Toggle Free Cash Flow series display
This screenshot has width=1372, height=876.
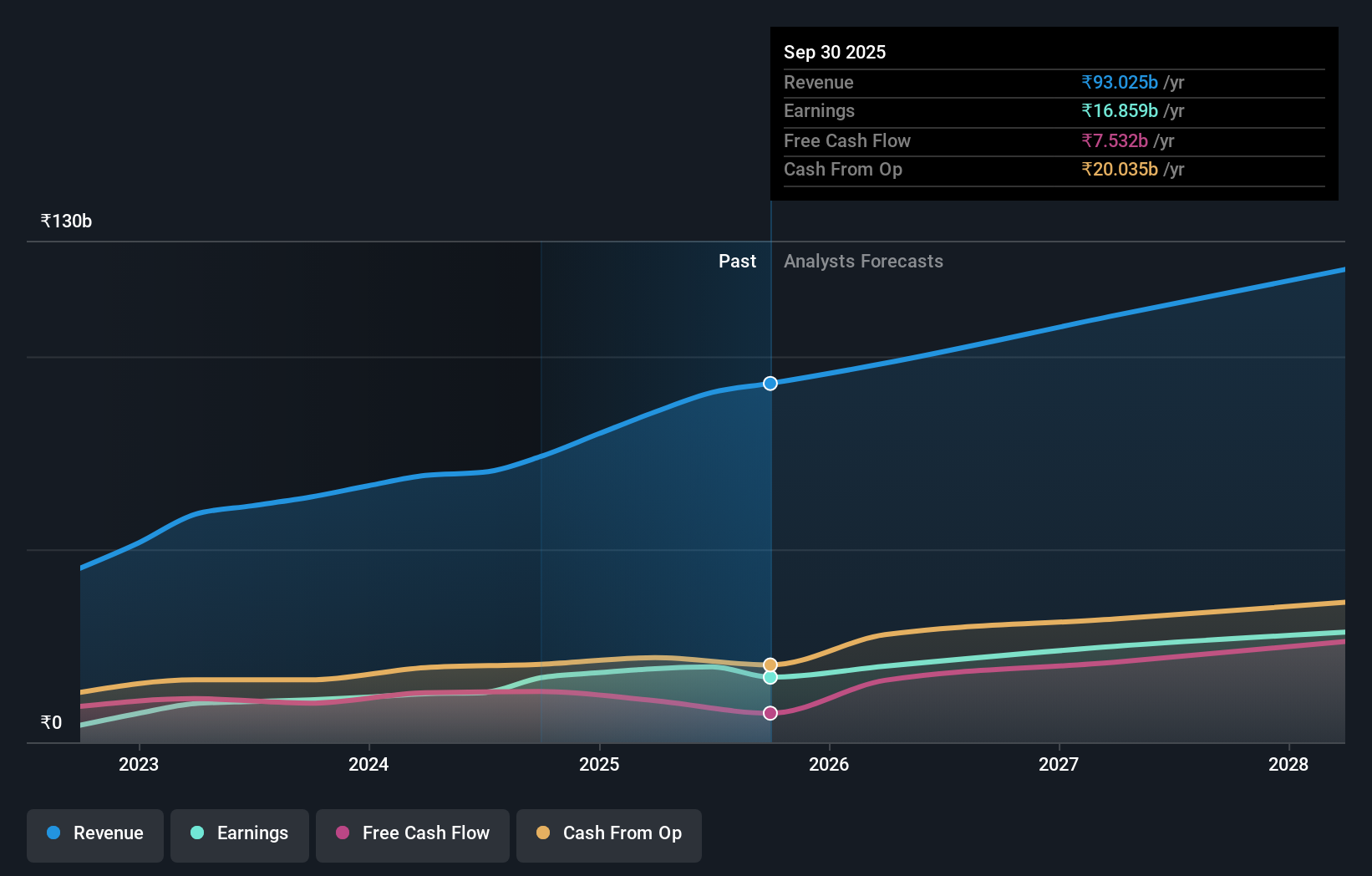[412, 835]
